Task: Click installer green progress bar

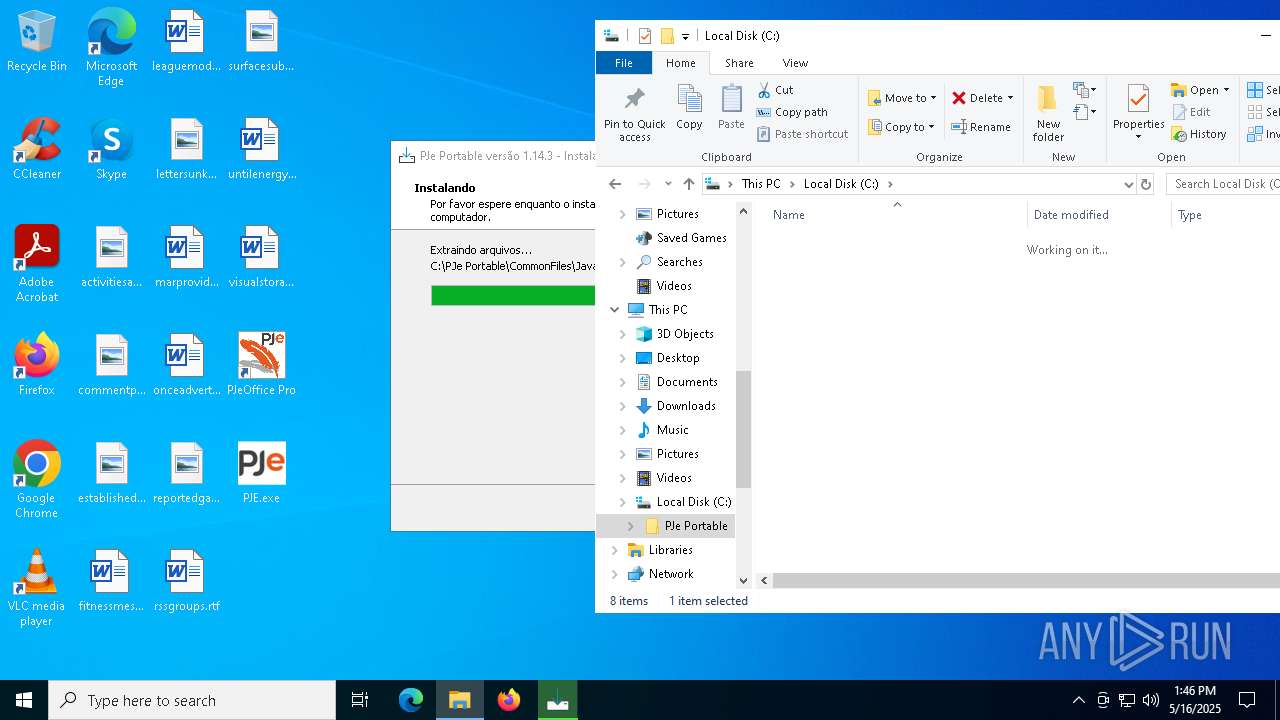Action: tap(513, 295)
